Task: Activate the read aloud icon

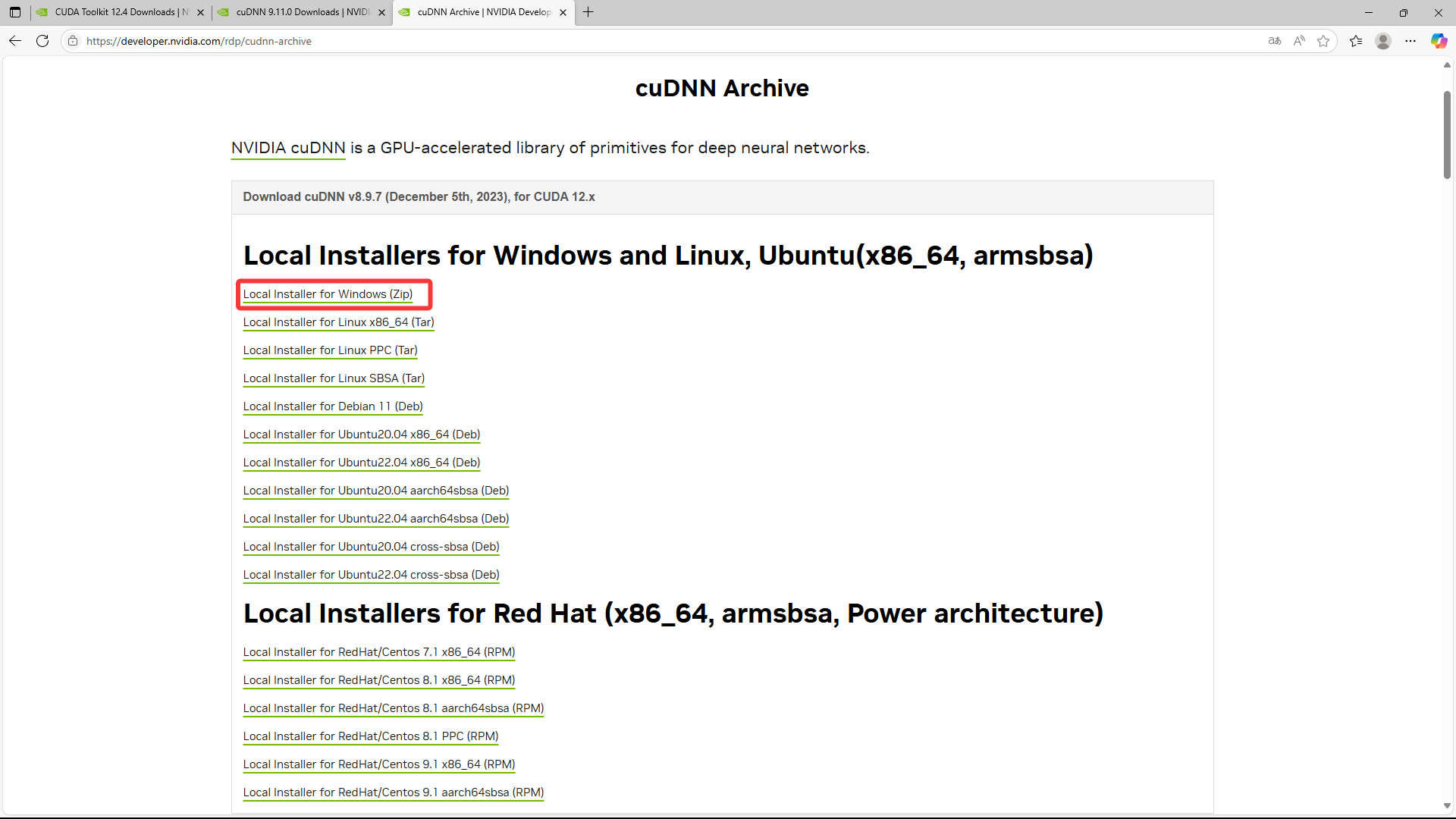Action: pyautogui.click(x=1299, y=41)
